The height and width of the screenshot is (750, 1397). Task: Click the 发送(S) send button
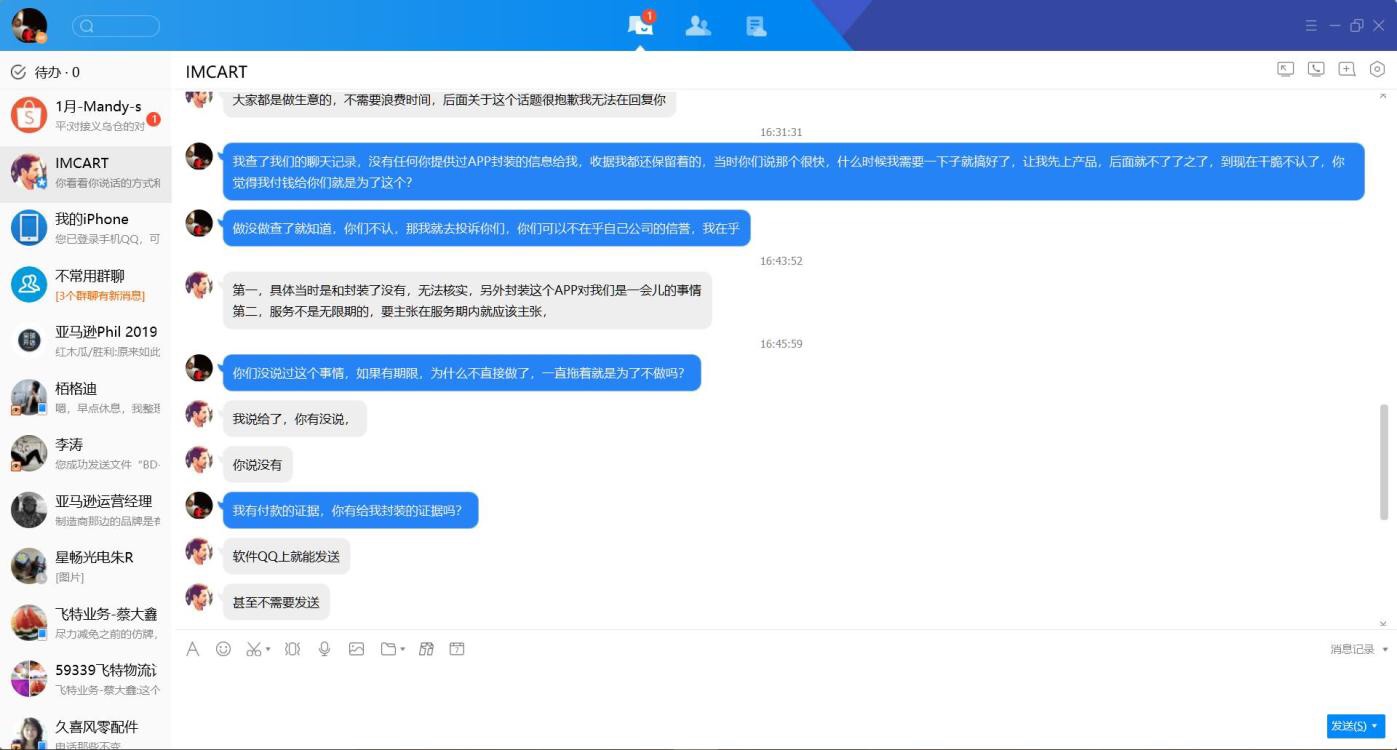click(x=1348, y=726)
